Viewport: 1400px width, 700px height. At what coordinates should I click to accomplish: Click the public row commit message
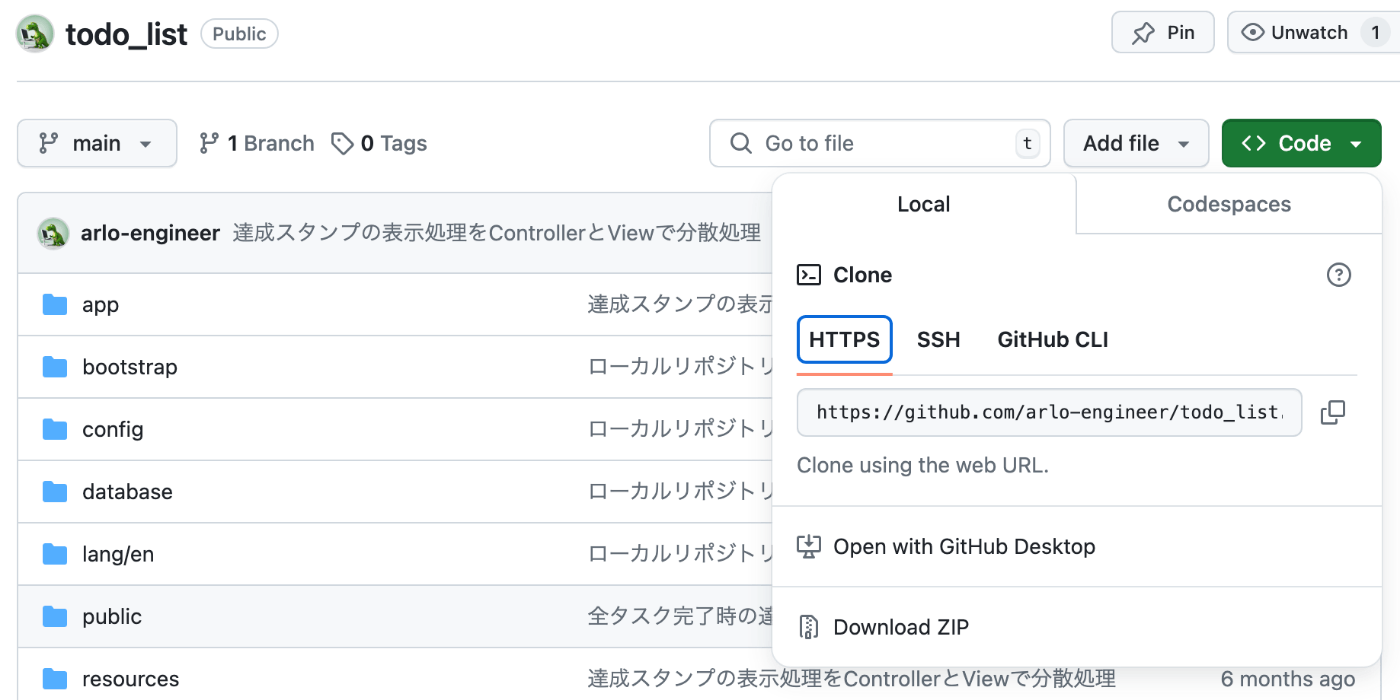pyautogui.click(x=682, y=616)
